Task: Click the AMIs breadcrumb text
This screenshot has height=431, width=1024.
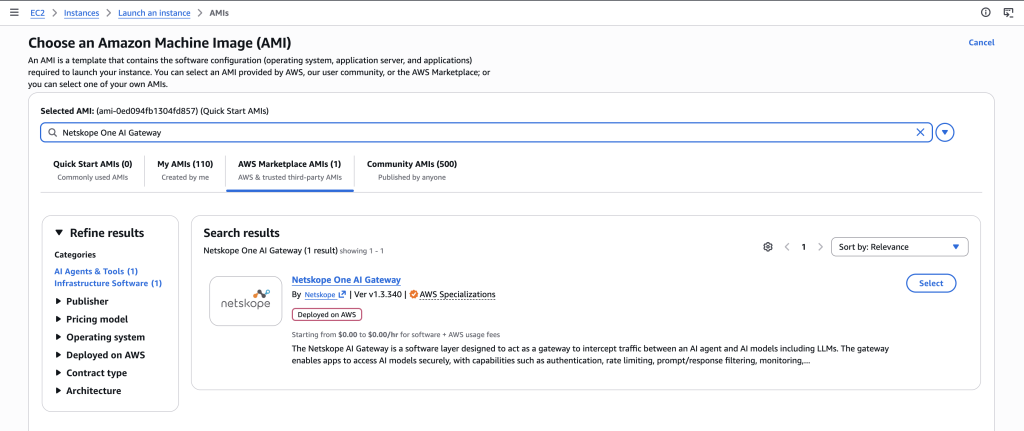Action: (219, 13)
